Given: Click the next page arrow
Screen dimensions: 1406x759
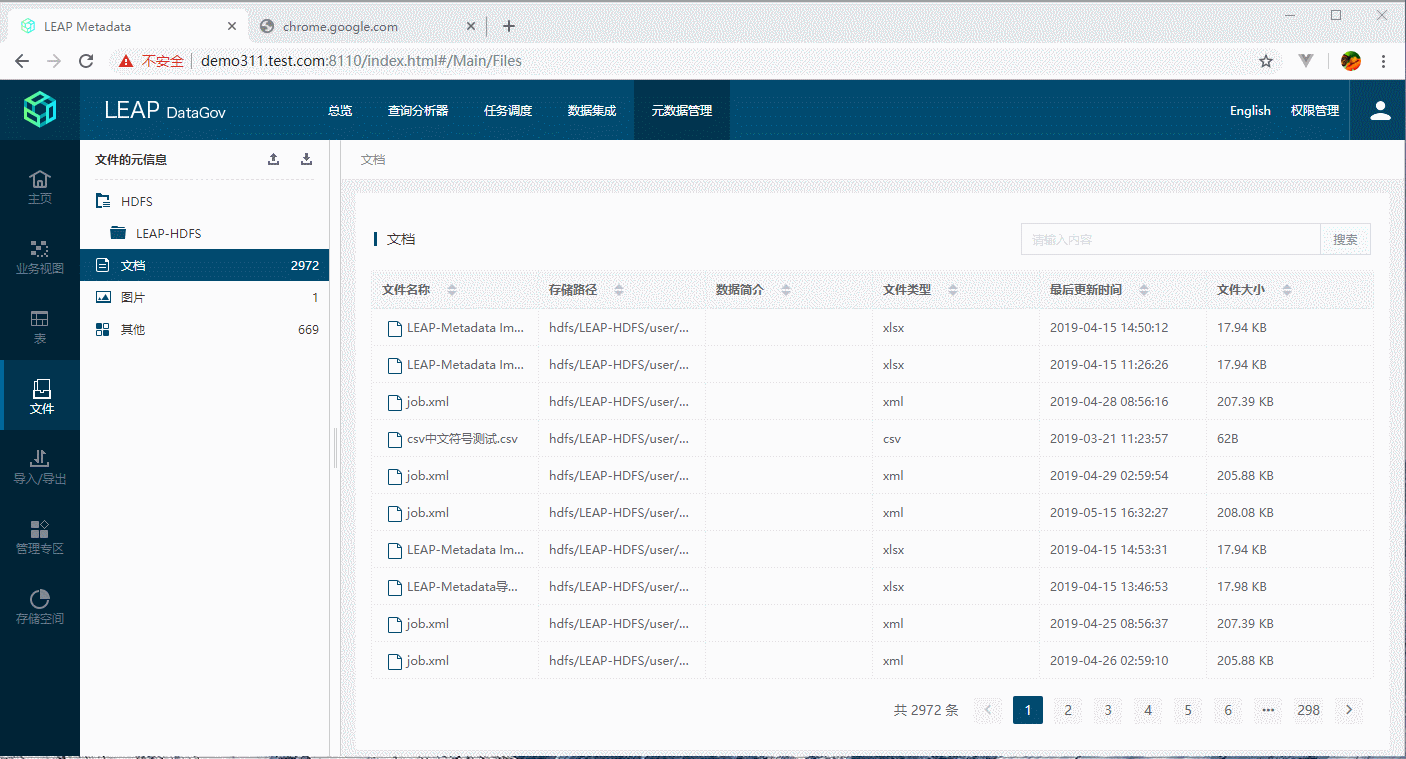Looking at the screenshot, I should coord(1349,710).
